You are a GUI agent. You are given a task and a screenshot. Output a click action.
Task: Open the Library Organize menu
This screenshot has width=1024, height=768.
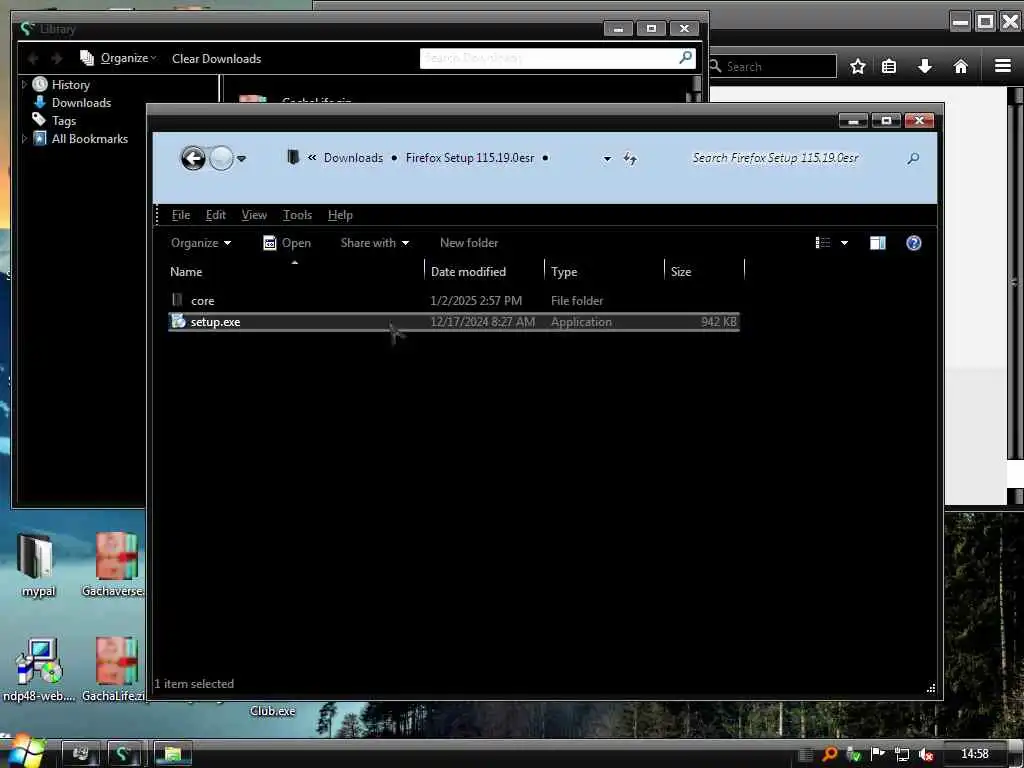point(118,58)
